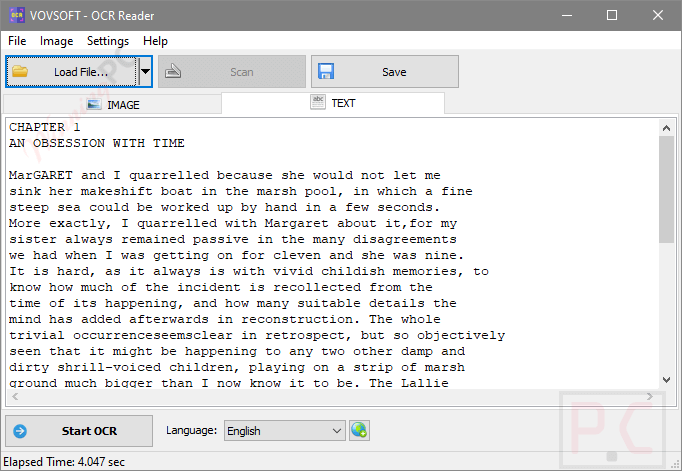Start OCR recognition
This screenshot has height=471, width=682.
[x=79, y=431]
